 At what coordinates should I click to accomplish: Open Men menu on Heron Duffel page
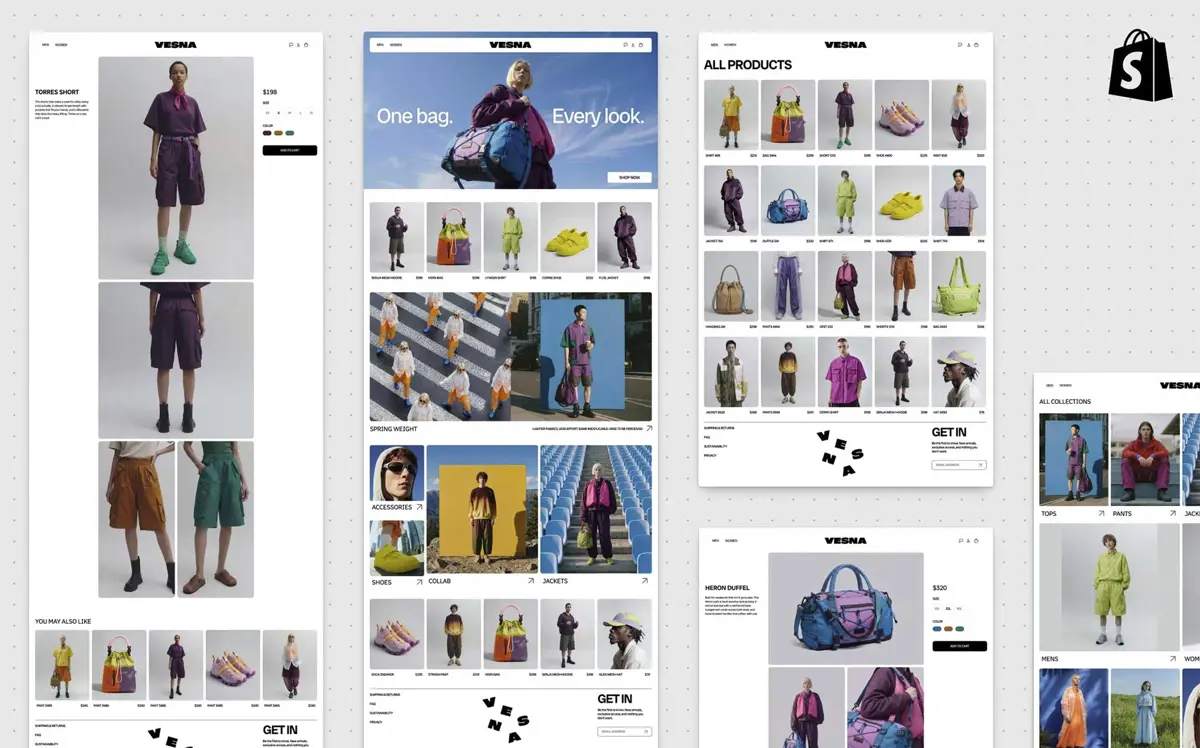[x=715, y=541]
